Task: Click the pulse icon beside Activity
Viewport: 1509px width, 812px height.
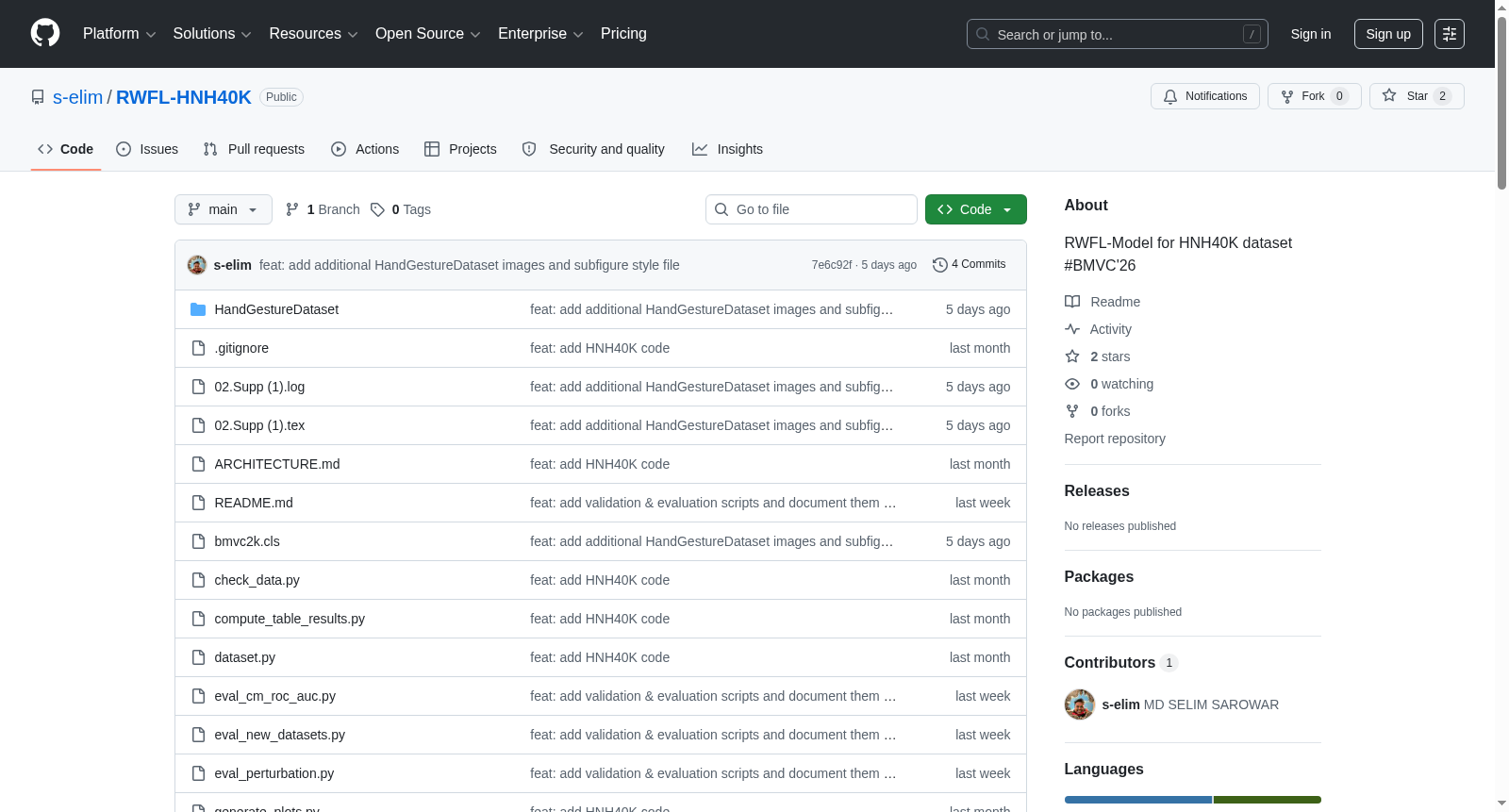Action: tap(1072, 329)
